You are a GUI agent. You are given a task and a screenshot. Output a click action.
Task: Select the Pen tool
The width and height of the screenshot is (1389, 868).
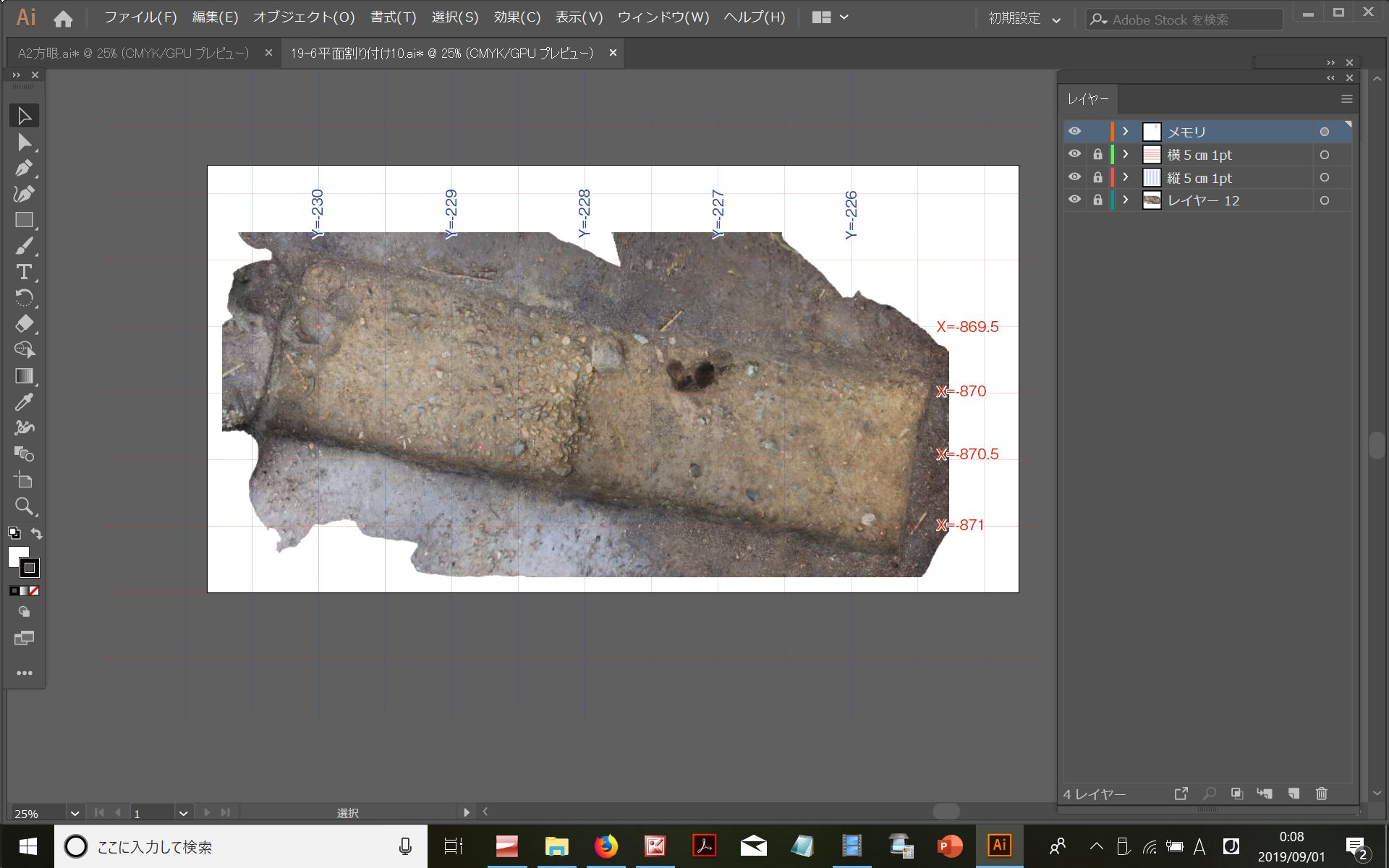point(23,168)
